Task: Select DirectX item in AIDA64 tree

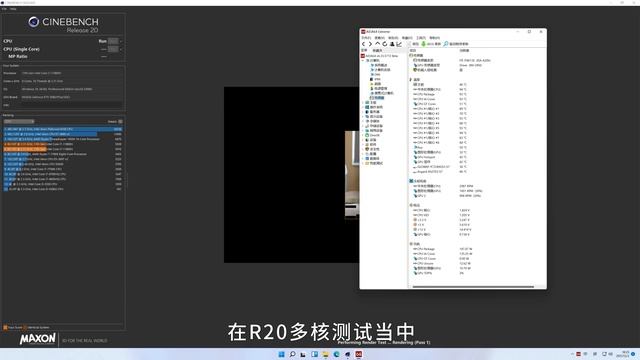Action: pyautogui.click(x=372, y=135)
